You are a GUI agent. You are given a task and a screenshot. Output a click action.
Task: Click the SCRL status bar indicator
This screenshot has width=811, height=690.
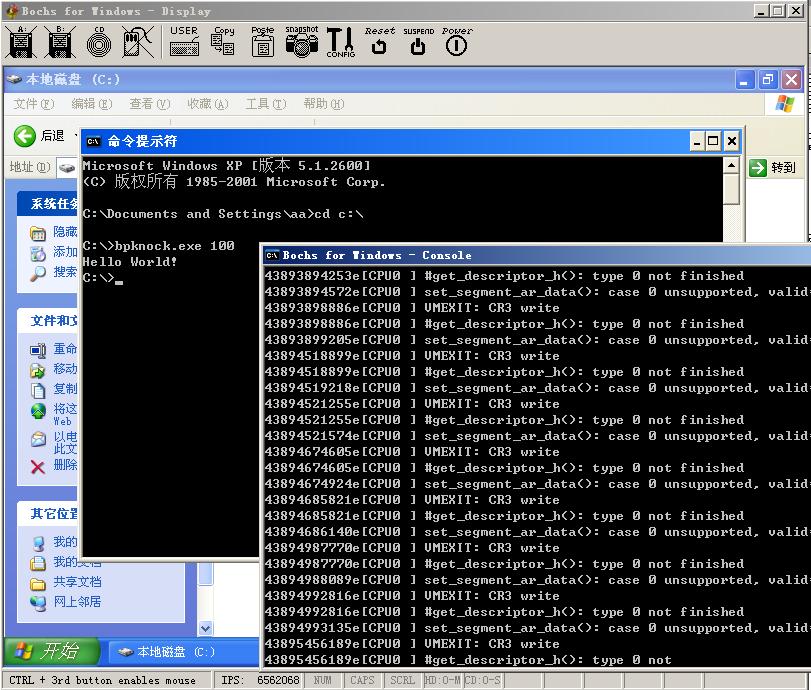402,680
